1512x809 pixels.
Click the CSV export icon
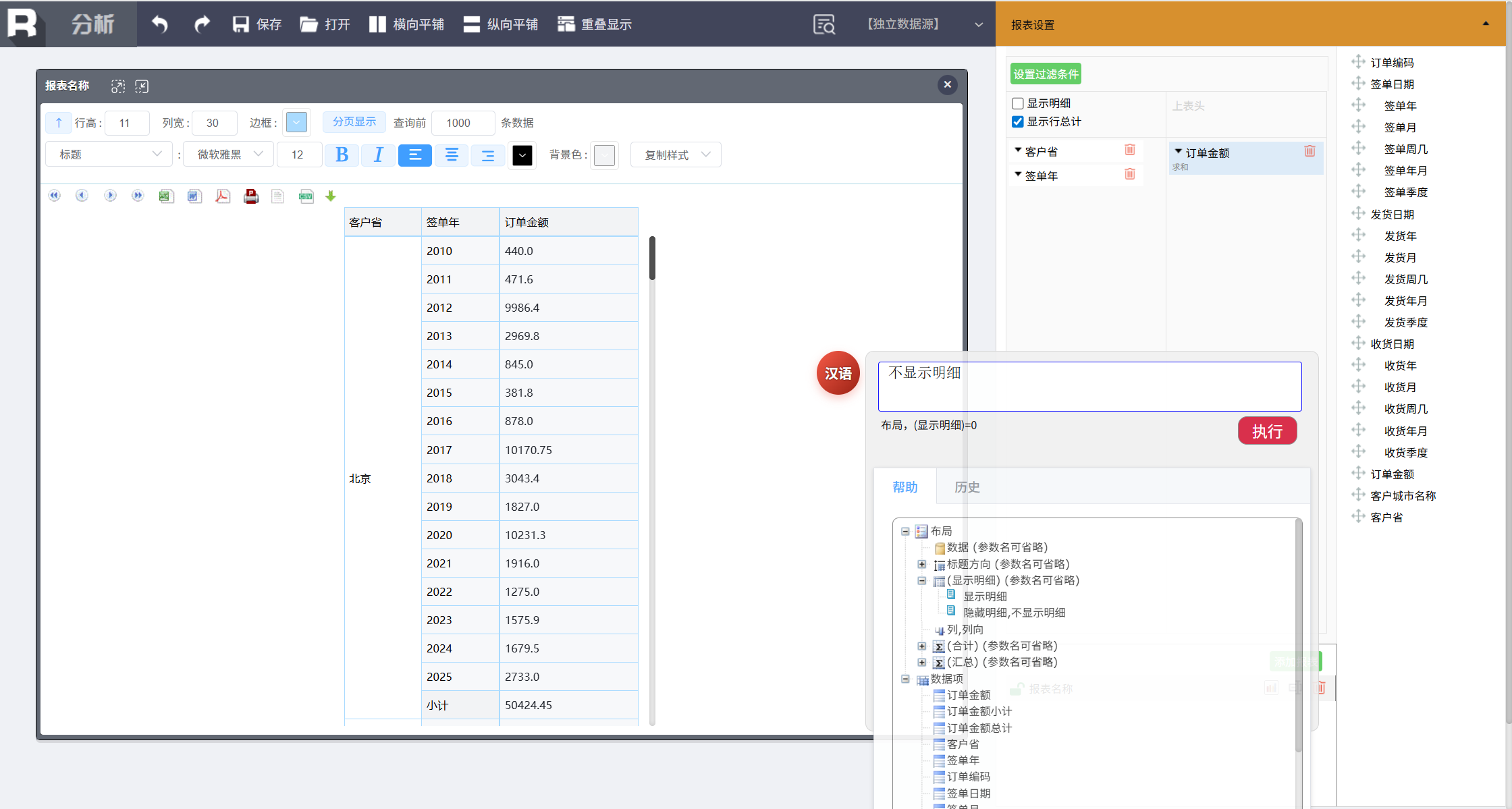click(x=306, y=196)
